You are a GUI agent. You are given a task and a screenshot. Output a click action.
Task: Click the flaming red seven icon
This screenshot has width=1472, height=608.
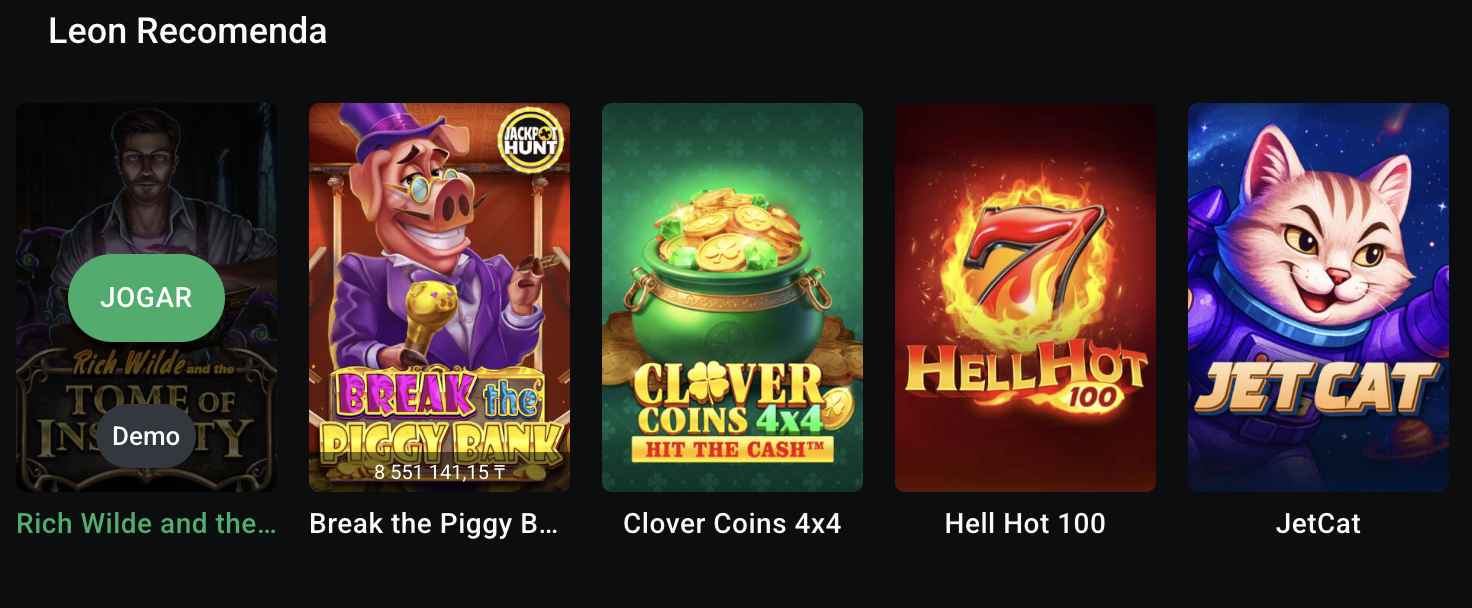[x=1024, y=255]
